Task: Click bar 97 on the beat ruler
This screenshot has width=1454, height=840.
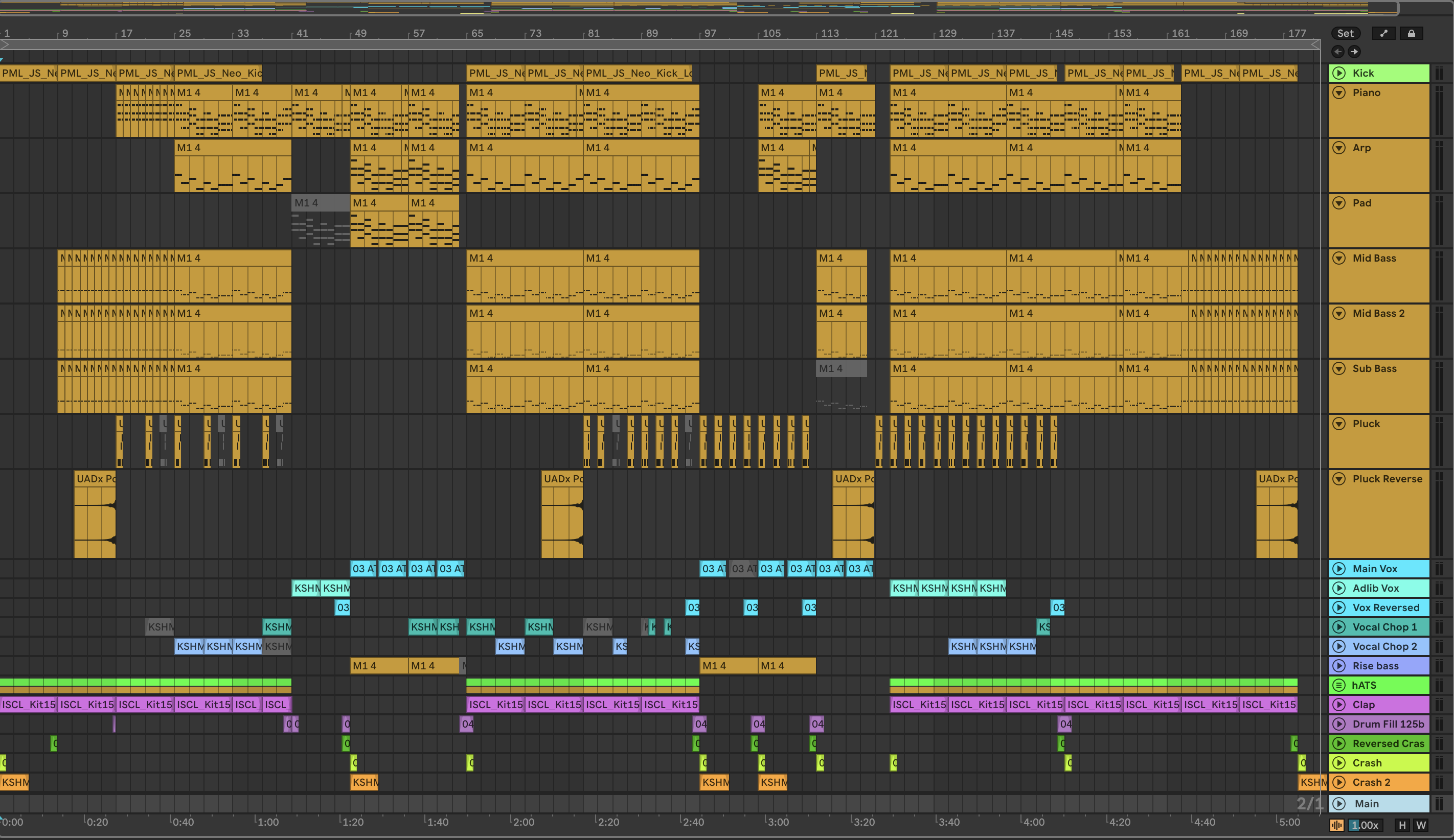Action: [710, 33]
